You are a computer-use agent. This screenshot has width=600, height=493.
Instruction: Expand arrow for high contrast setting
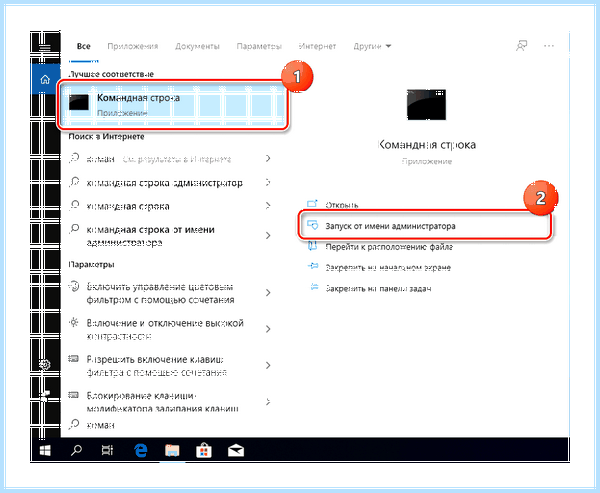[268, 329]
